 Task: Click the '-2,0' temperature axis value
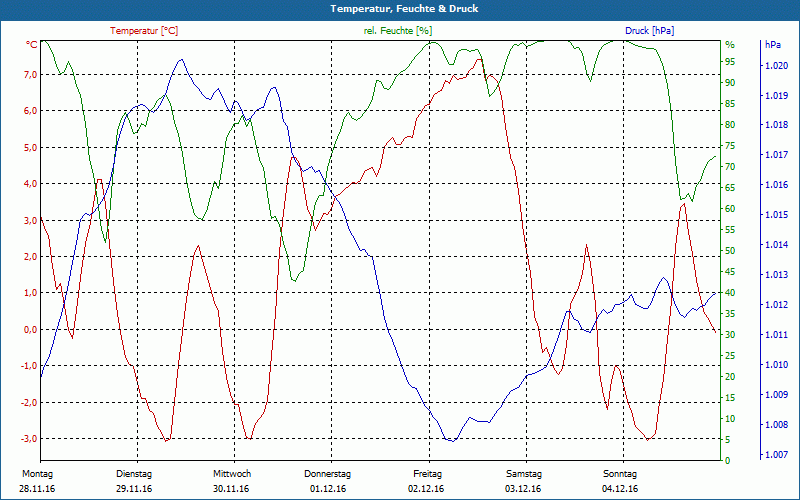click(30, 403)
